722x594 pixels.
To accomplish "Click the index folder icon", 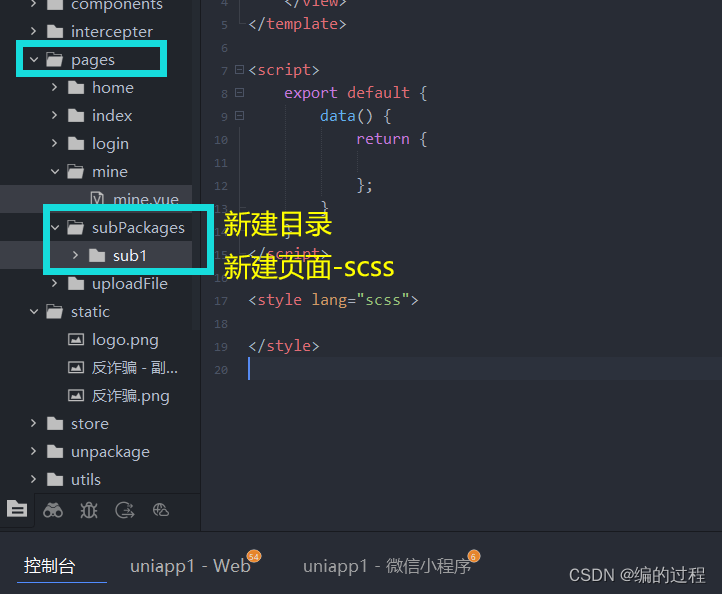I will (x=76, y=116).
